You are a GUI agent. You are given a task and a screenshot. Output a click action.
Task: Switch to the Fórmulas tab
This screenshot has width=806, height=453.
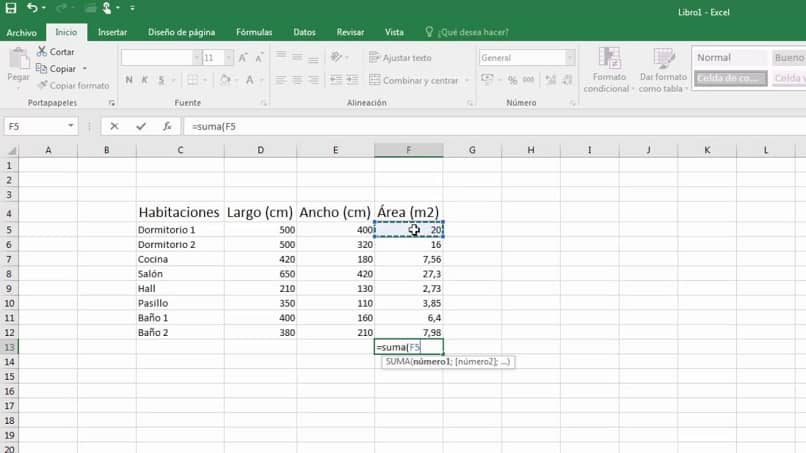(x=254, y=32)
